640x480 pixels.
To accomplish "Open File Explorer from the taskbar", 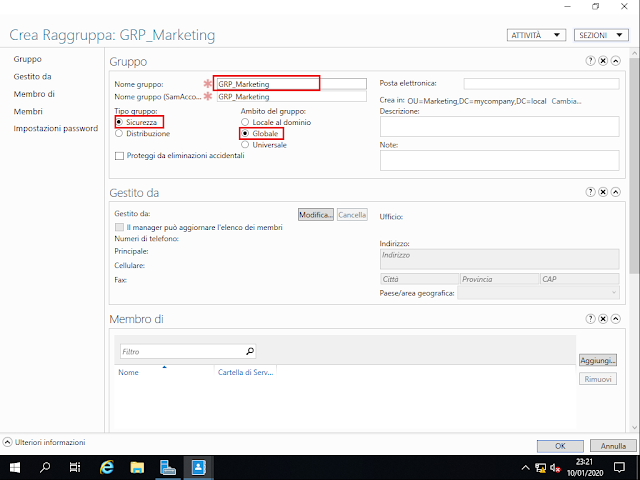I will pyautogui.click(x=137, y=467).
